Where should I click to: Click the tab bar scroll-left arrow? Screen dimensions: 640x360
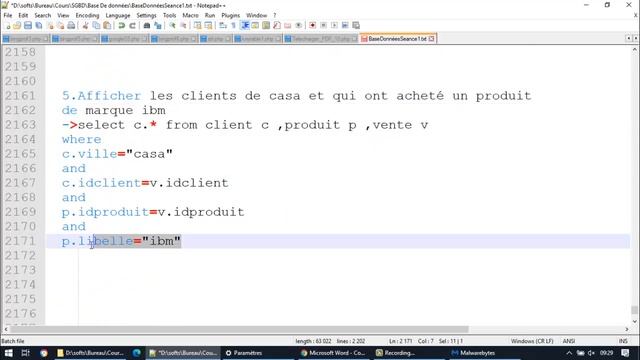[x=629, y=38]
